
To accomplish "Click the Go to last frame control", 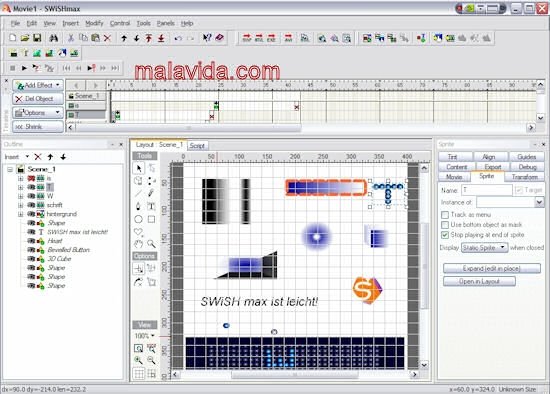I will pyautogui.click(x=115, y=68).
